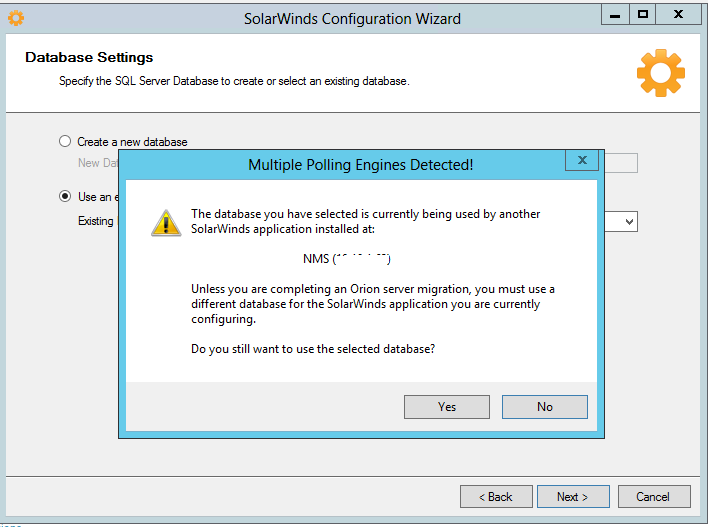The height and width of the screenshot is (527, 708).
Task: Click Yes to use the selected database
Action: (x=447, y=407)
